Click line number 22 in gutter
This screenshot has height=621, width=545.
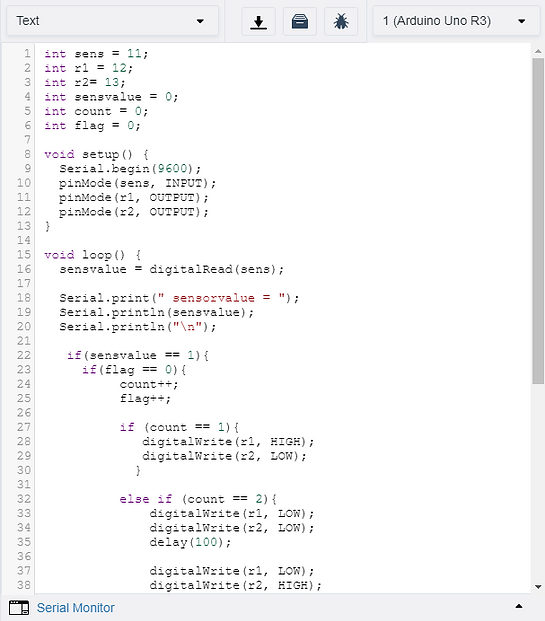[23, 355]
